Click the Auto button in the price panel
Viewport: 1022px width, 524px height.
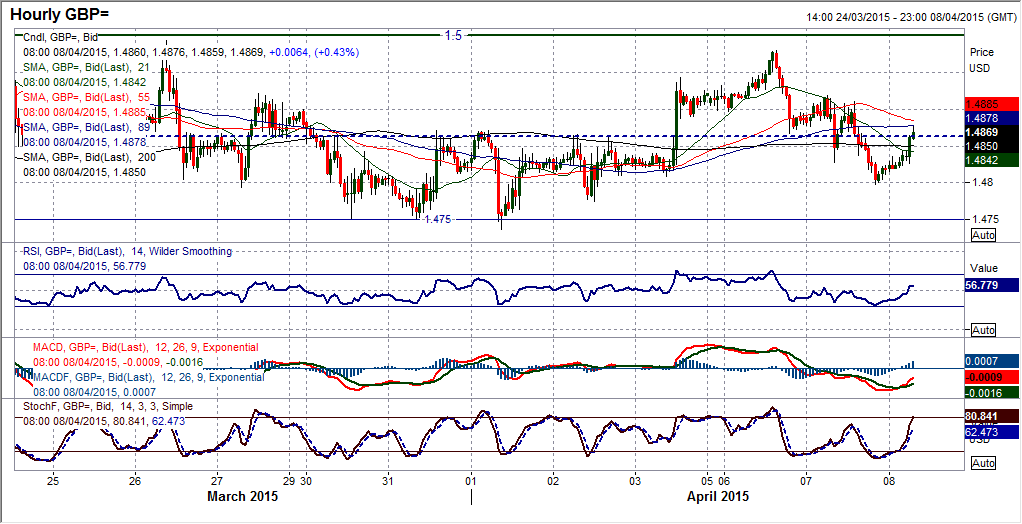click(x=983, y=235)
